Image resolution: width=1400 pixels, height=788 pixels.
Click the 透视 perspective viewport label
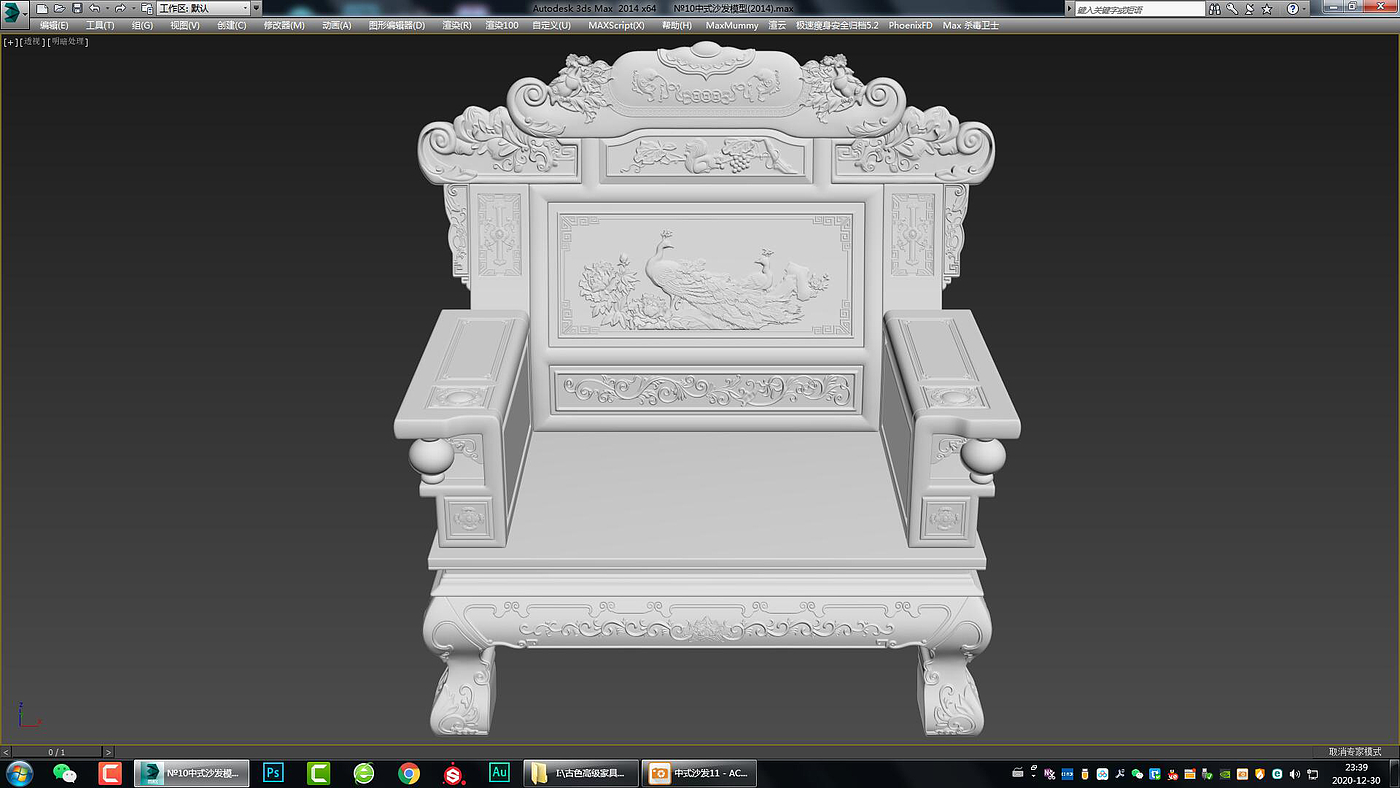coord(32,42)
